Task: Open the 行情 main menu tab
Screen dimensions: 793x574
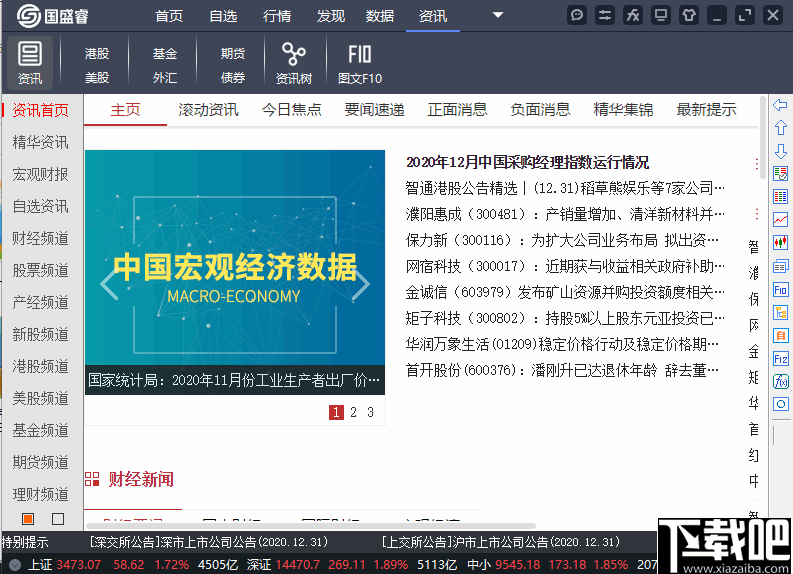Action: [277, 16]
